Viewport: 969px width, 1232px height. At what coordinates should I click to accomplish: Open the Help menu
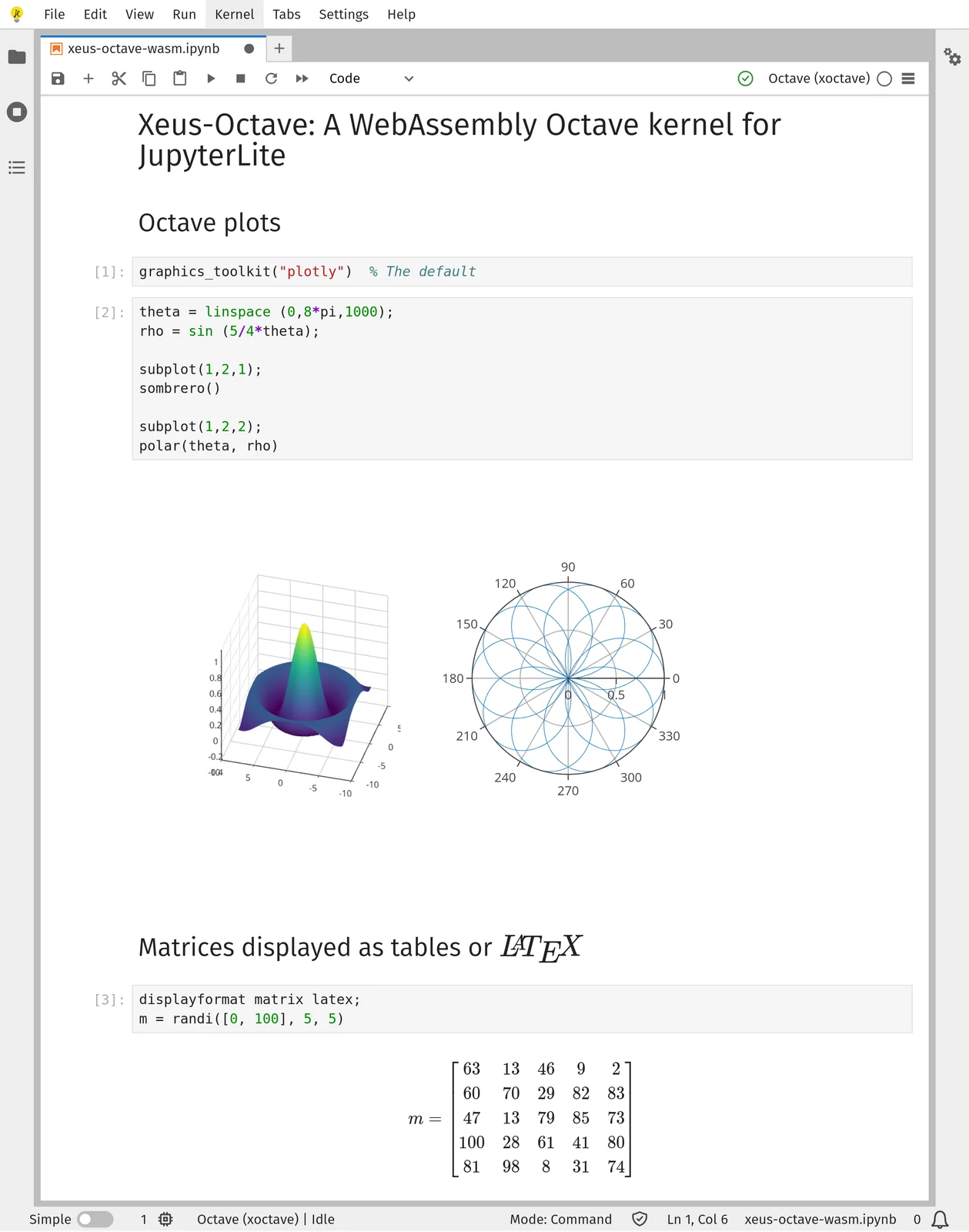point(401,14)
